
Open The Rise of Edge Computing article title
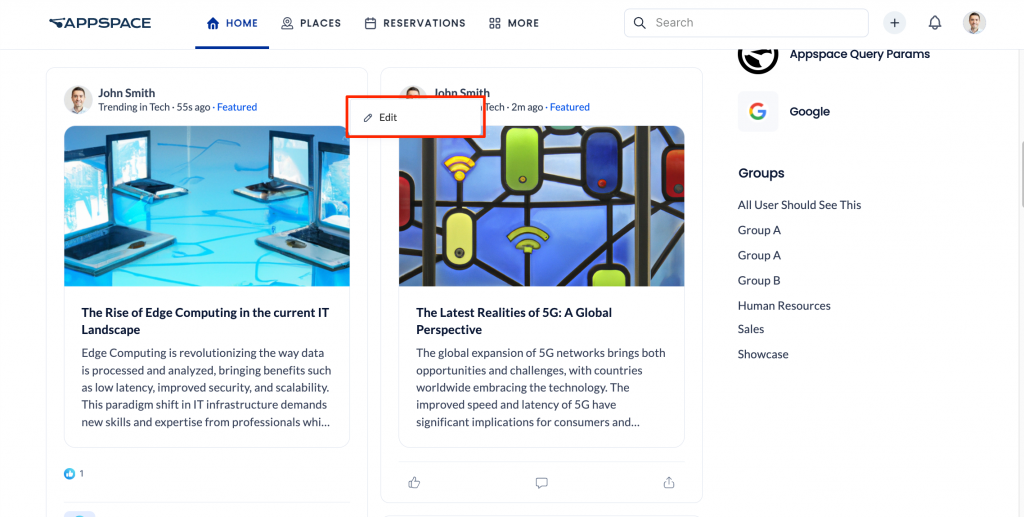click(x=205, y=321)
